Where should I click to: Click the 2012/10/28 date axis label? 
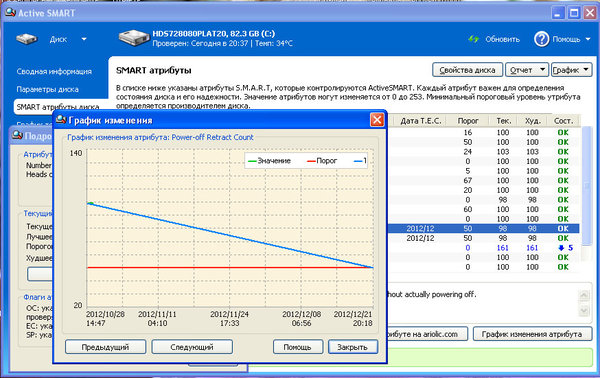(x=106, y=318)
